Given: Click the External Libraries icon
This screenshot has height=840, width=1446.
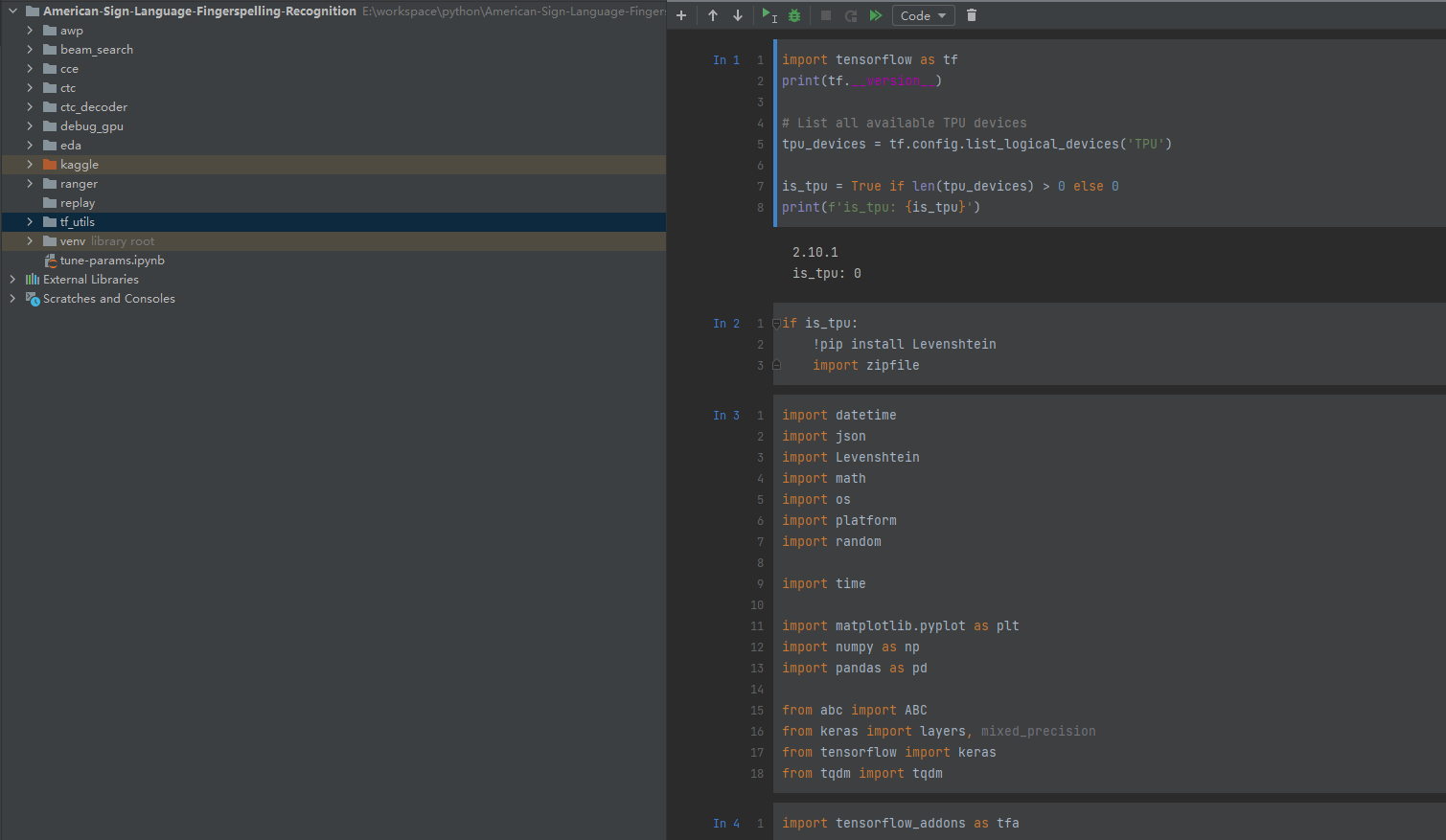Looking at the screenshot, I should [x=33, y=280].
